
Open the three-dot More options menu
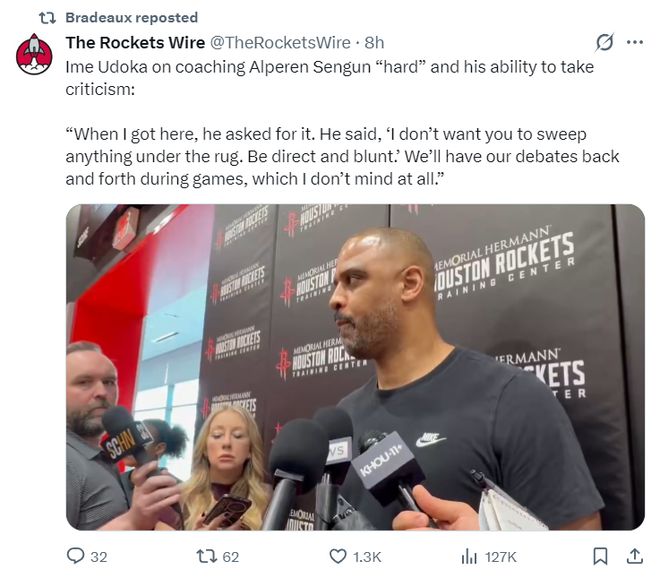(634, 43)
